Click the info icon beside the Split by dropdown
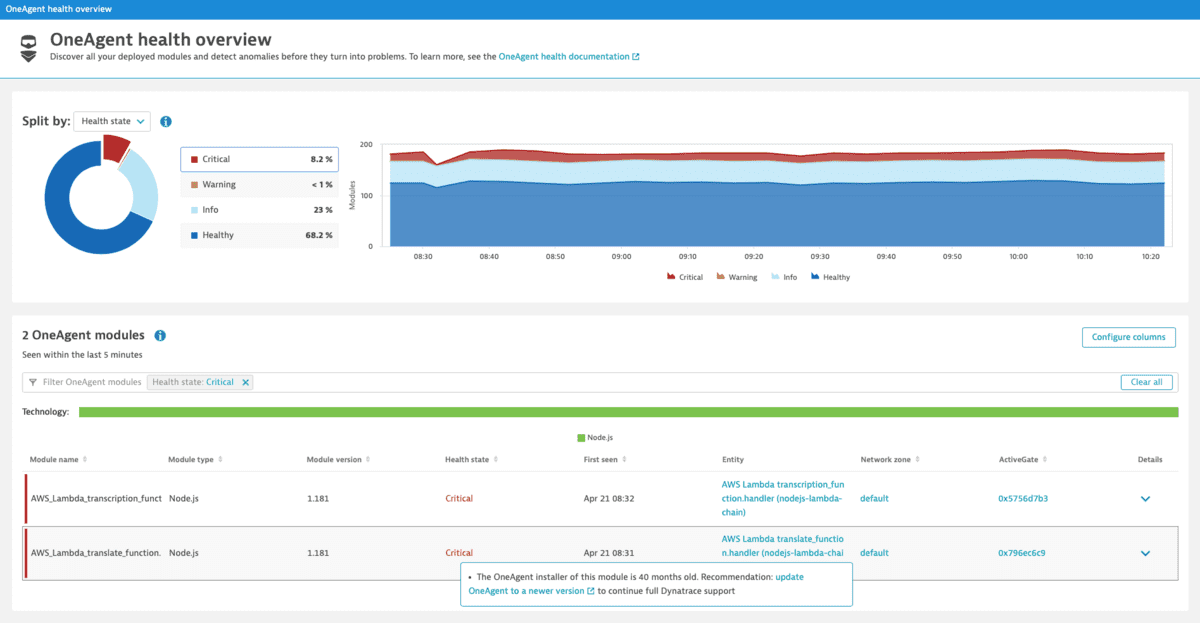 [166, 121]
